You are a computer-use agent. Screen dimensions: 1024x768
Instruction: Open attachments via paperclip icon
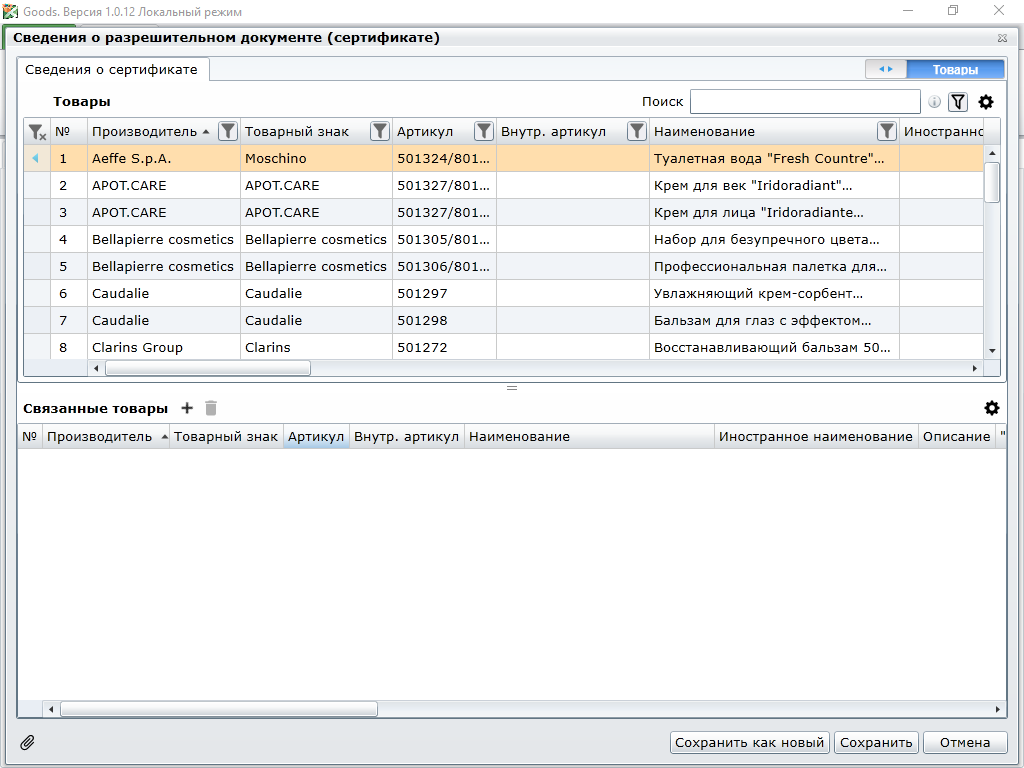(x=27, y=743)
